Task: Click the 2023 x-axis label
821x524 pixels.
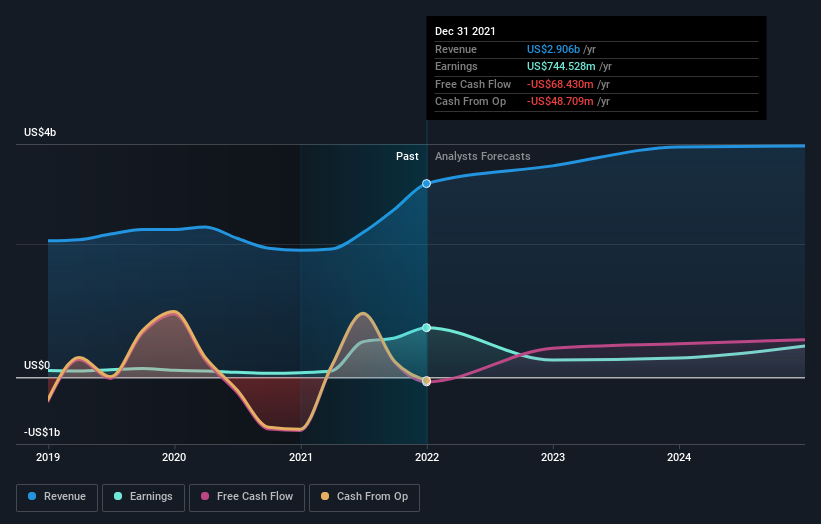Action: point(553,458)
